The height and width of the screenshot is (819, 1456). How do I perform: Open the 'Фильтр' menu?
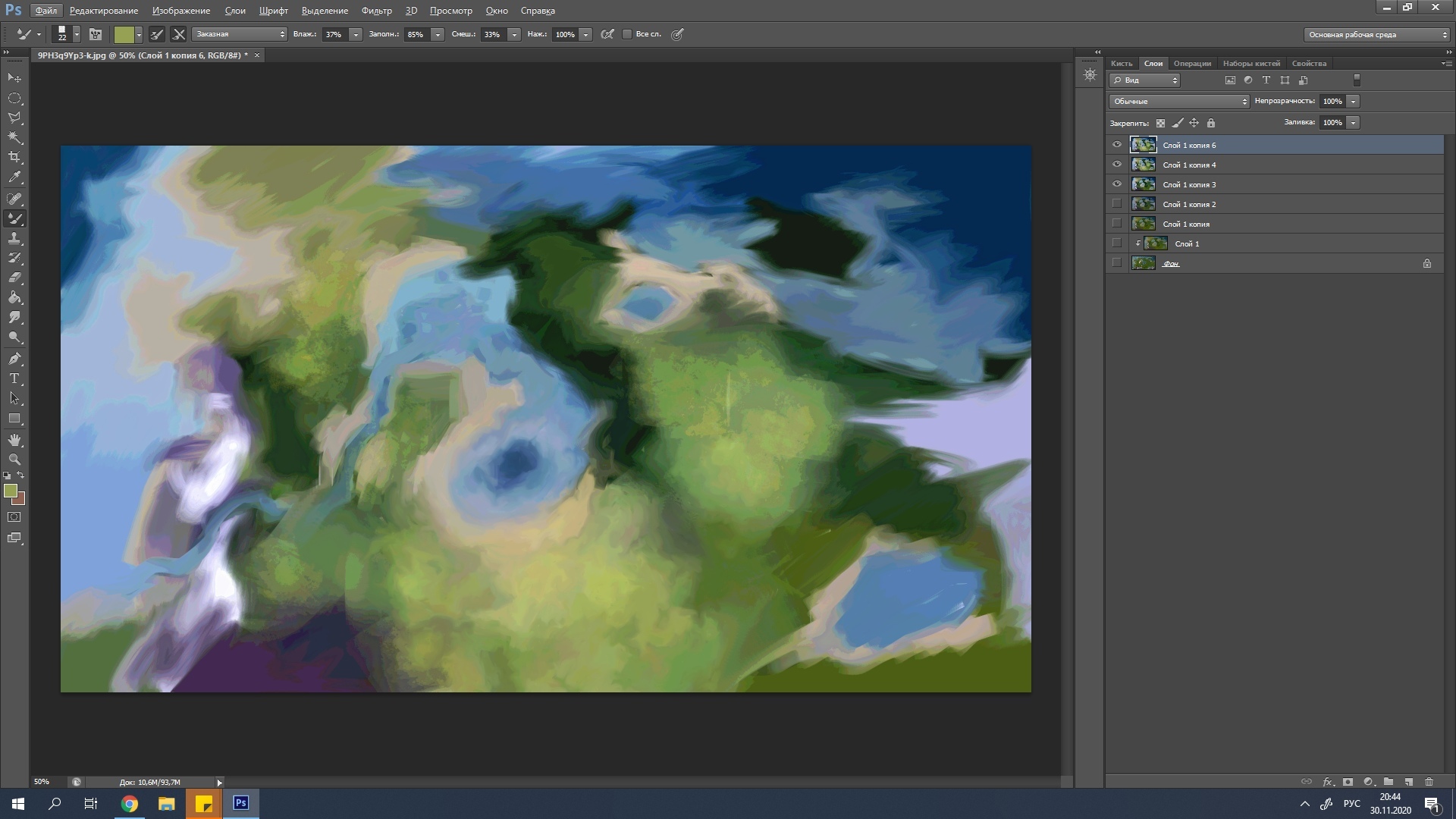[x=376, y=11]
